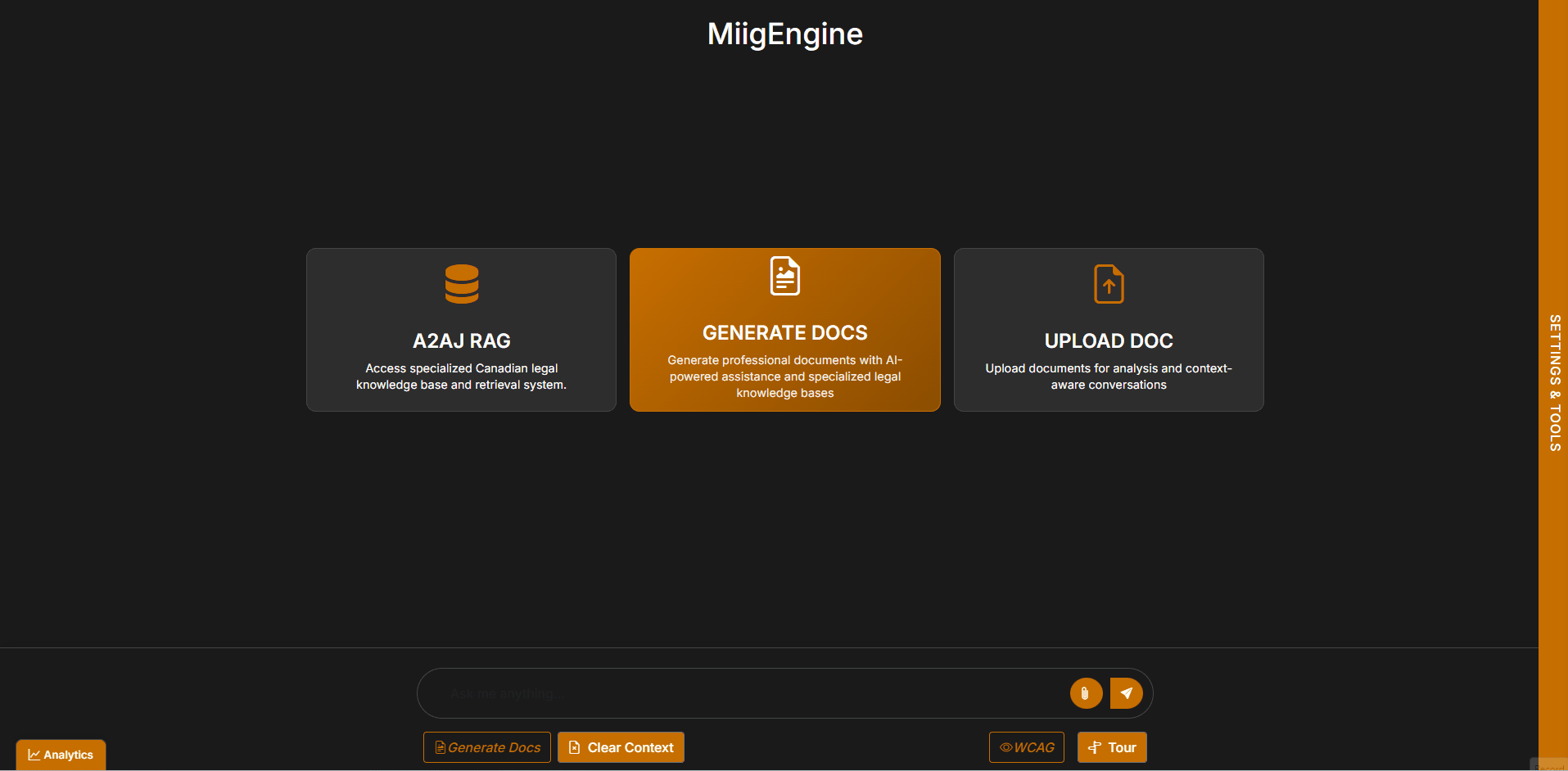This screenshot has height=771, width=1568.
Task: Click the MiigEngine title
Action: tap(785, 34)
